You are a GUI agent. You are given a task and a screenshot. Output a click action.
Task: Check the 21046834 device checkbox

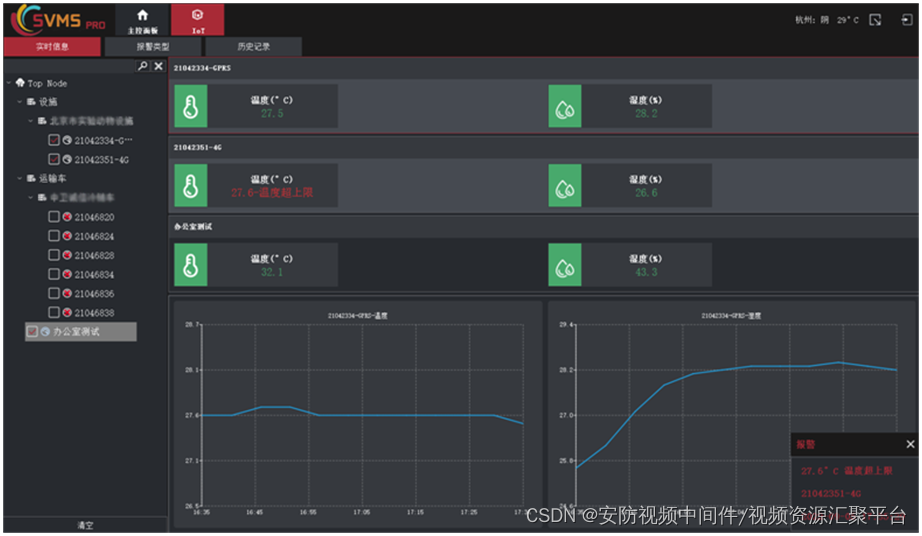pyautogui.click(x=54, y=274)
